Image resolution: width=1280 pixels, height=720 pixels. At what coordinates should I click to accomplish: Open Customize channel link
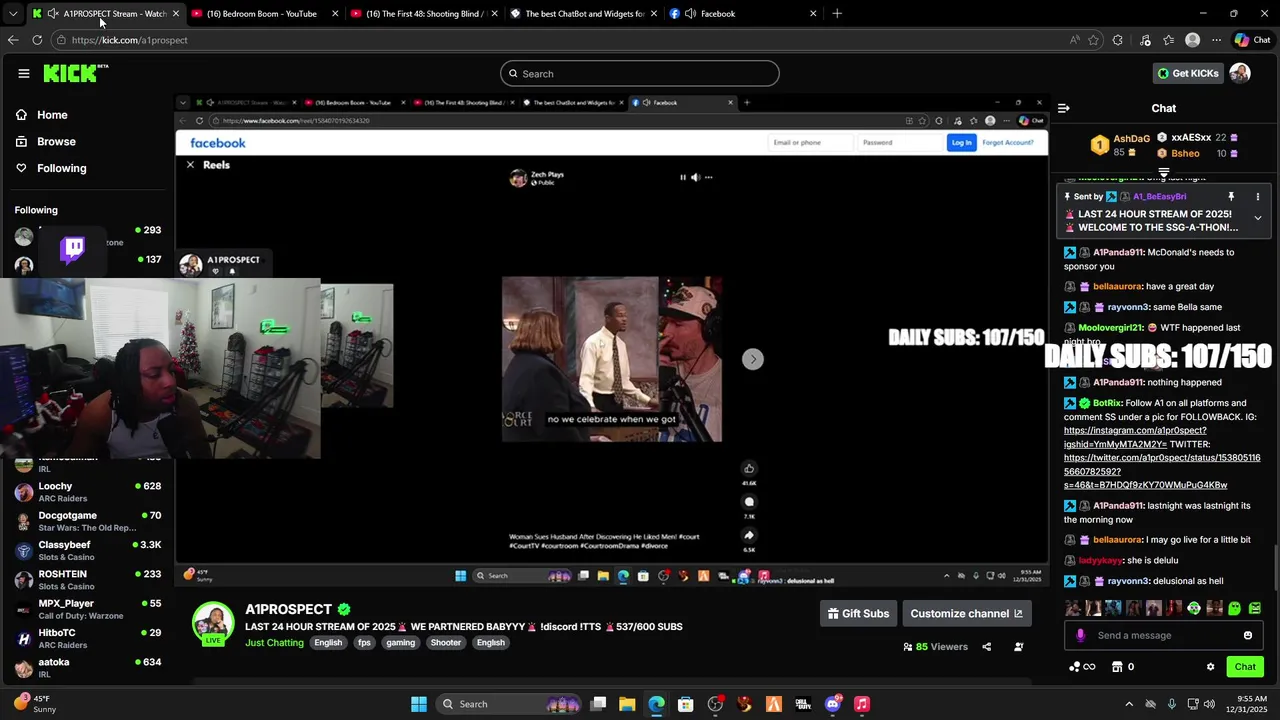pos(966,613)
